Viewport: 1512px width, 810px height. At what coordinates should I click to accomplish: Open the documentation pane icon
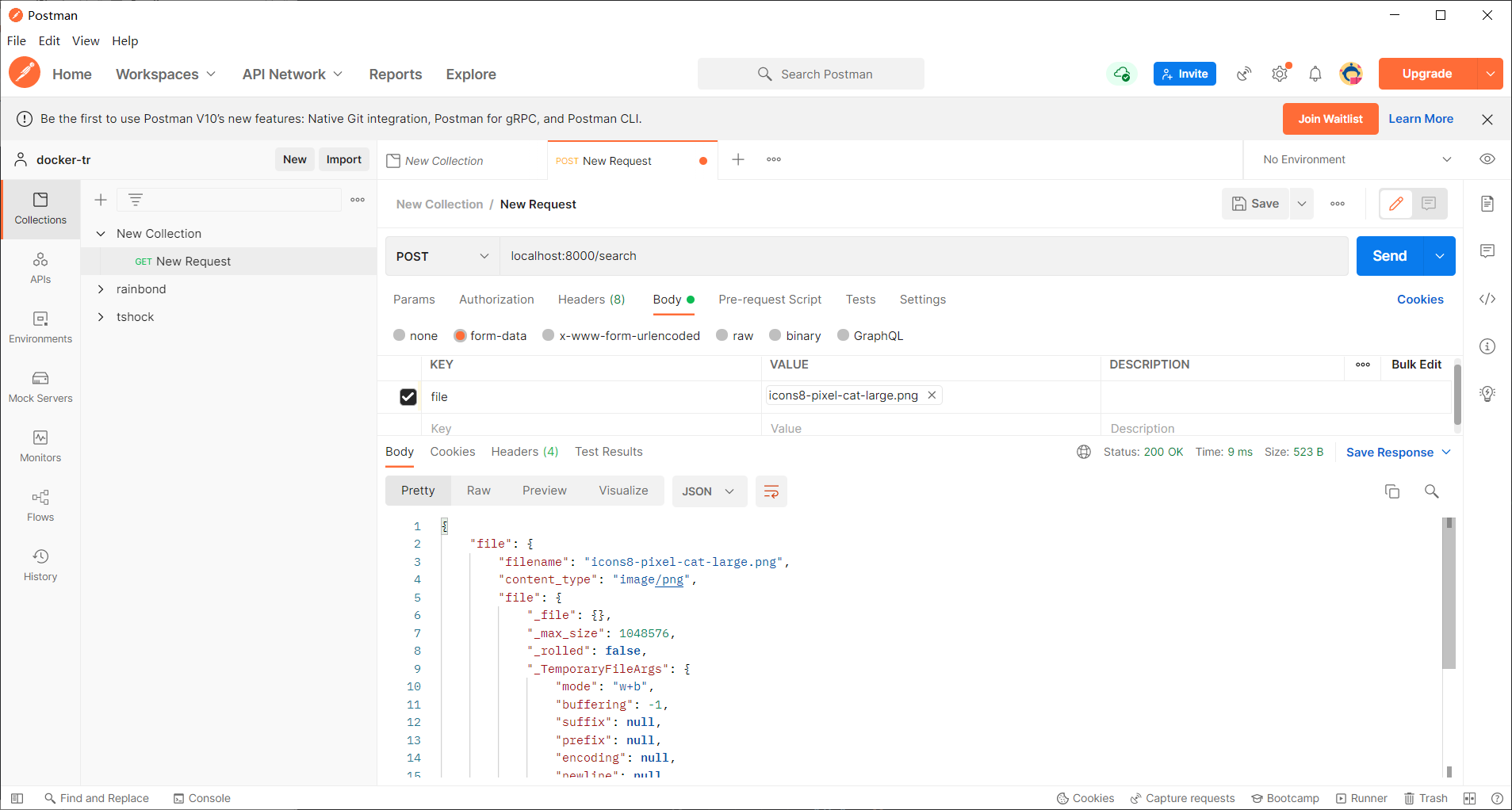[x=1487, y=204]
